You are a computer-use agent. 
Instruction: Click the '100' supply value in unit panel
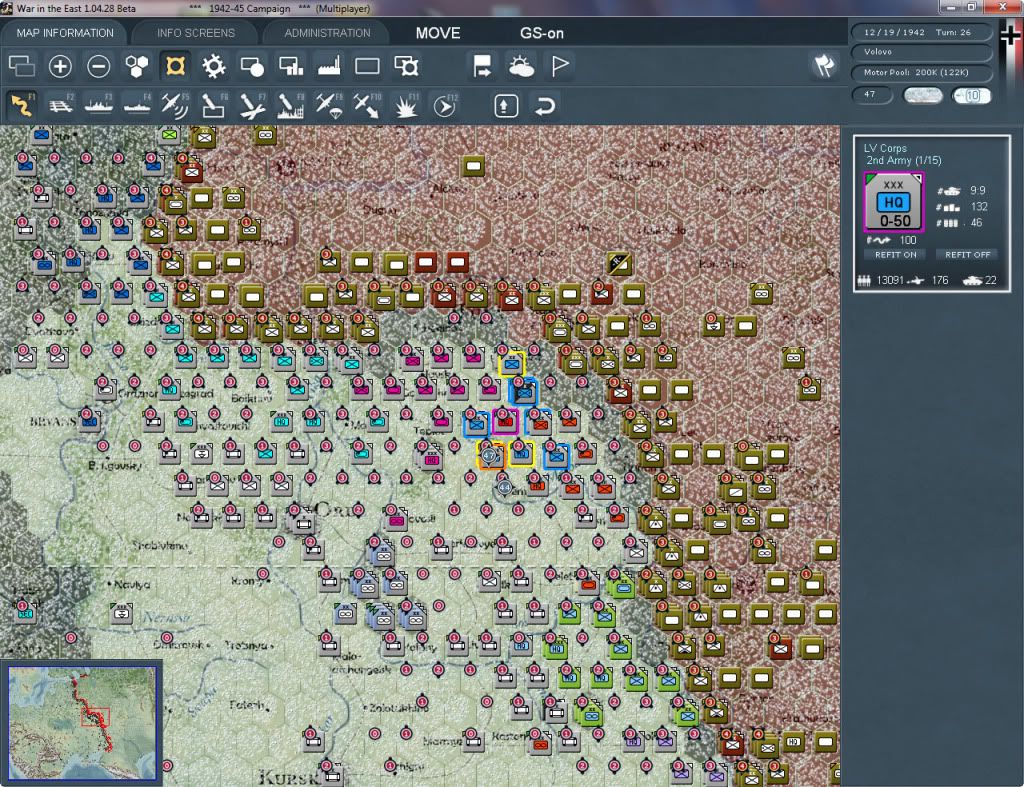click(x=908, y=240)
